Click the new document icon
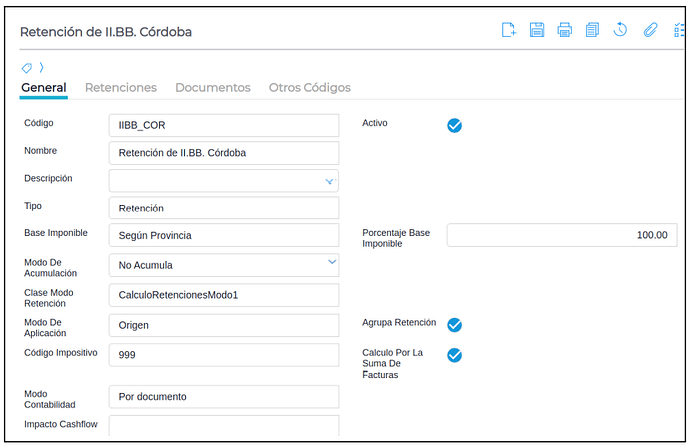 click(x=508, y=30)
